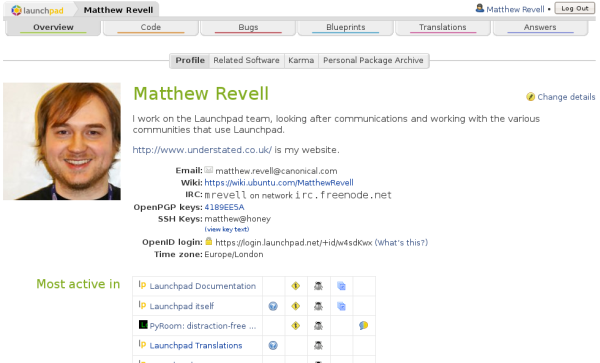Click the irc.freenode.net network text
The image size is (600, 363).
[x=343, y=195]
